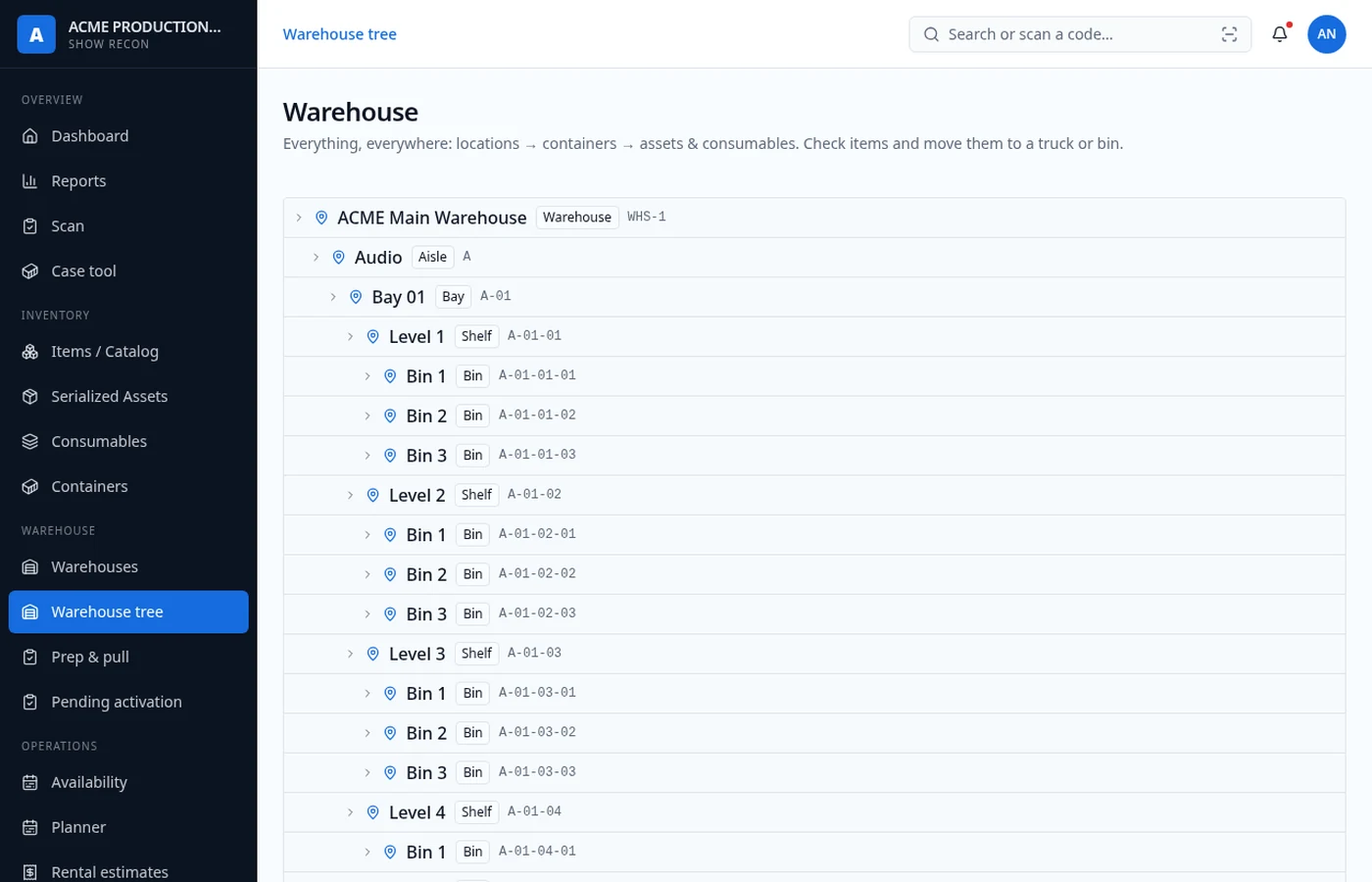Click the code text A-01-04-01
This screenshot has height=882, width=1372.
[x=537, y=852]
